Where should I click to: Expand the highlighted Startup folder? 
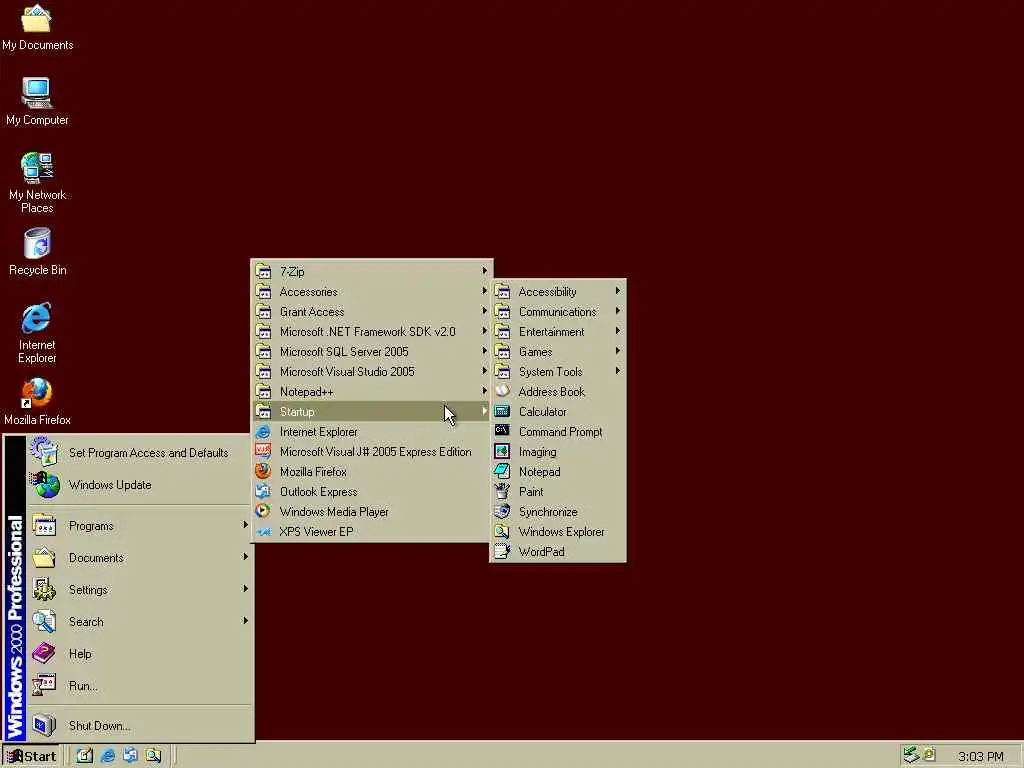tap(372, 411)
